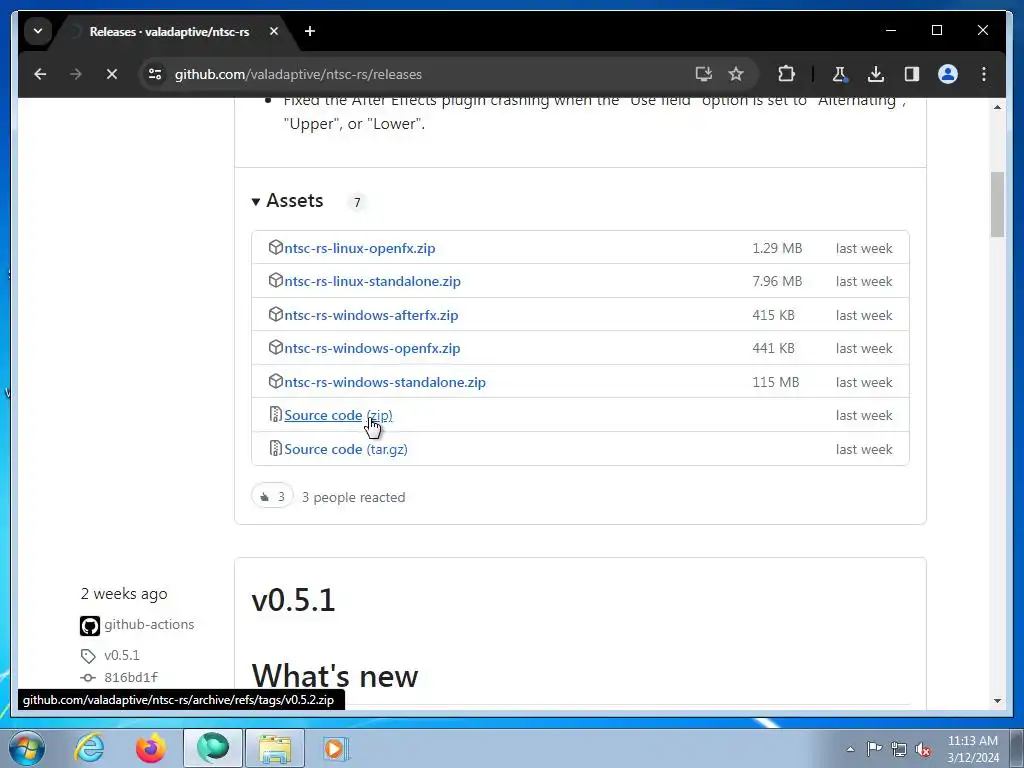
Task: Download ntsc-rs-windows-standalone.zip
Action: click(385, 382)
